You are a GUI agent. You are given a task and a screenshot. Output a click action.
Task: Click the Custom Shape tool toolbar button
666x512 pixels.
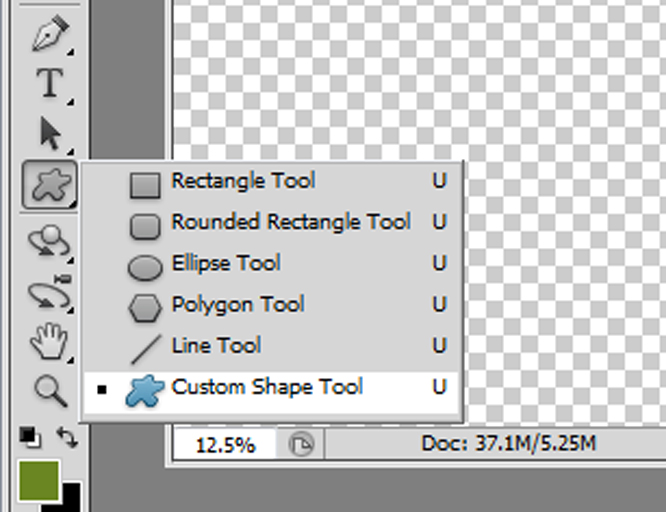(50, 184)
